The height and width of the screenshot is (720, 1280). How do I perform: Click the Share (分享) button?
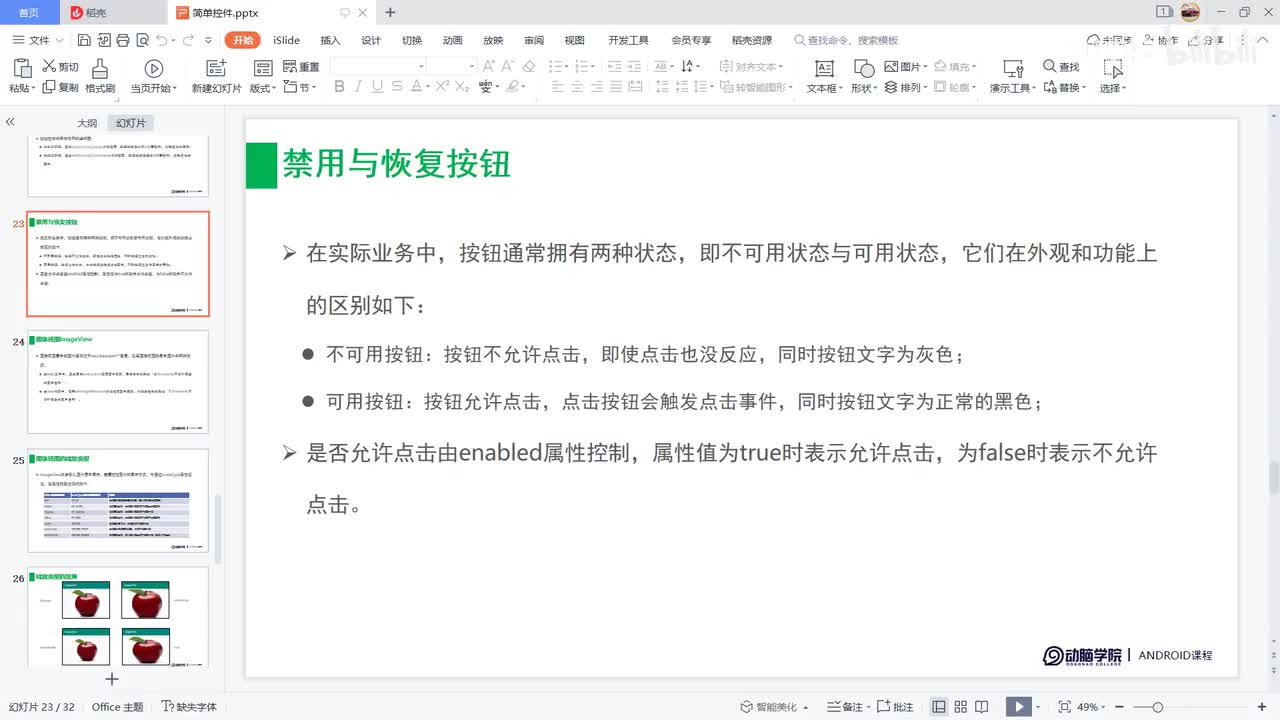pyautogui.click(x=1208, y=40)
